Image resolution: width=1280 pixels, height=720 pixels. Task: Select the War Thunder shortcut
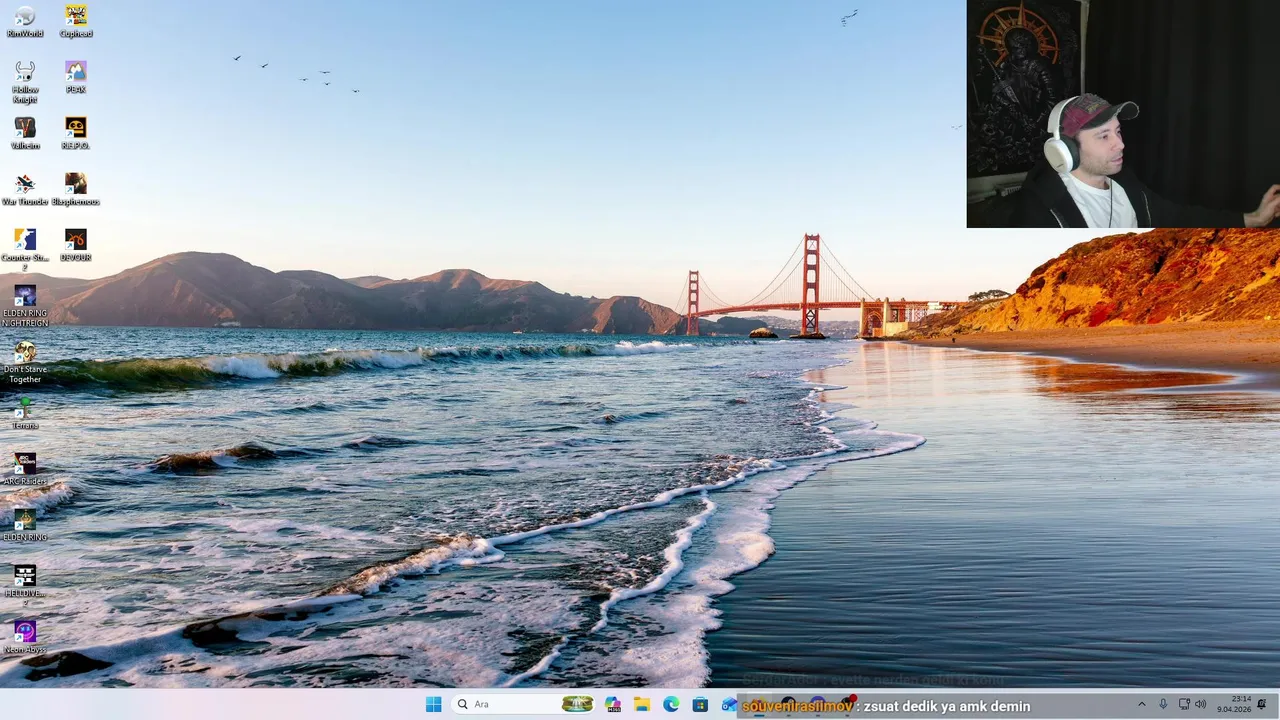click(x=25, y=189)
